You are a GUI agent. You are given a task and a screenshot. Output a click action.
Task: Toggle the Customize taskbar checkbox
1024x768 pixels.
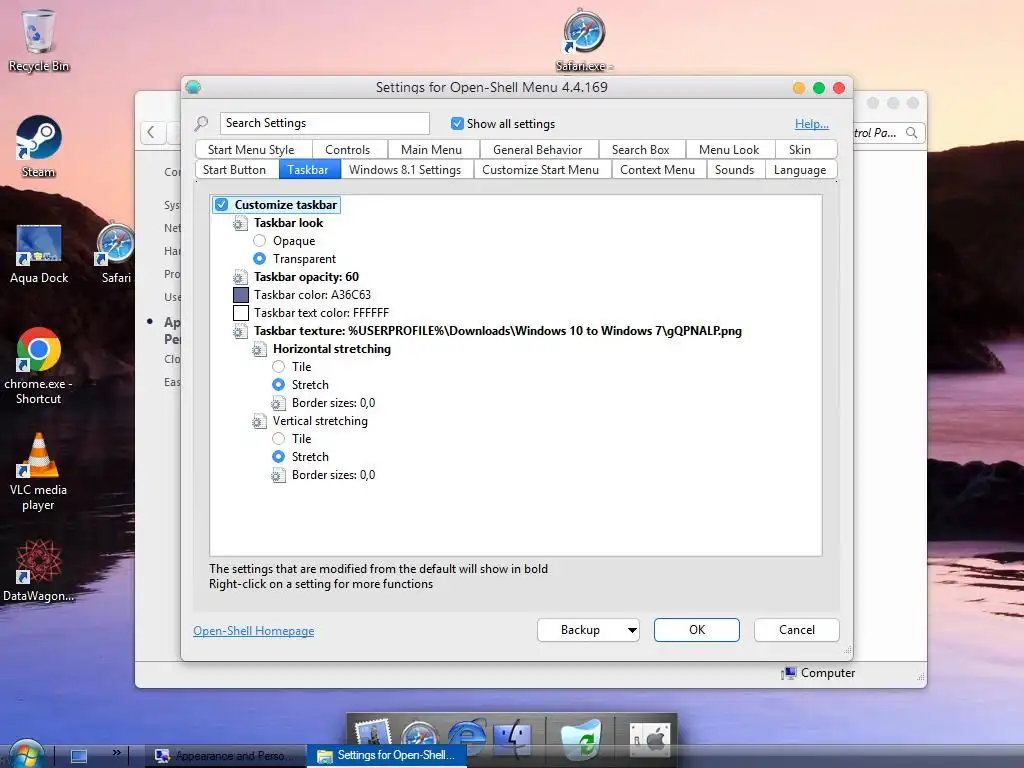tap(222, 205)
